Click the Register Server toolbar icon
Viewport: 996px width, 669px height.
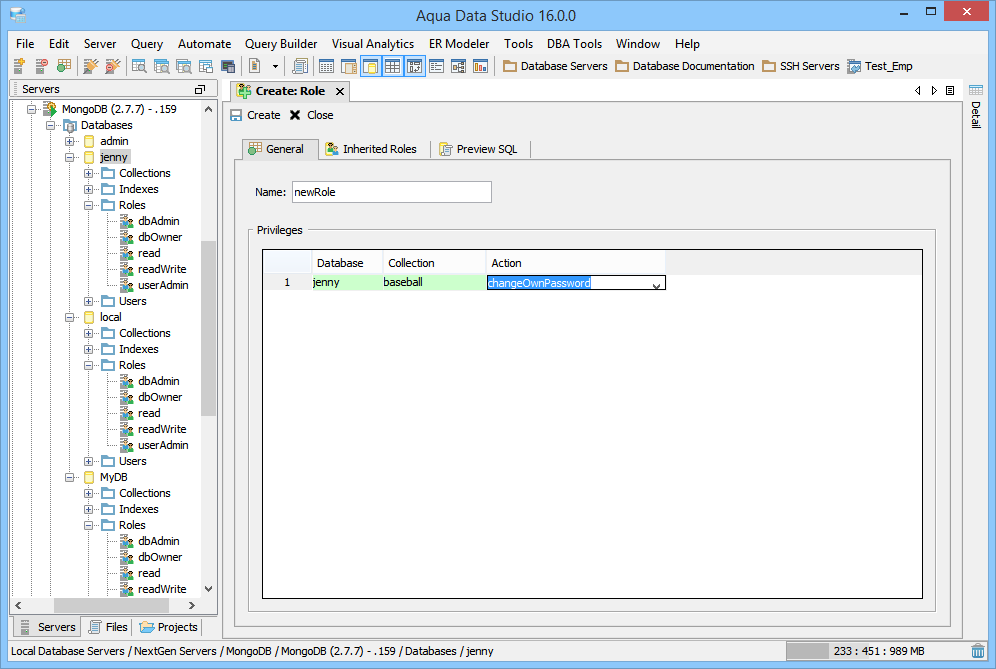19,65
